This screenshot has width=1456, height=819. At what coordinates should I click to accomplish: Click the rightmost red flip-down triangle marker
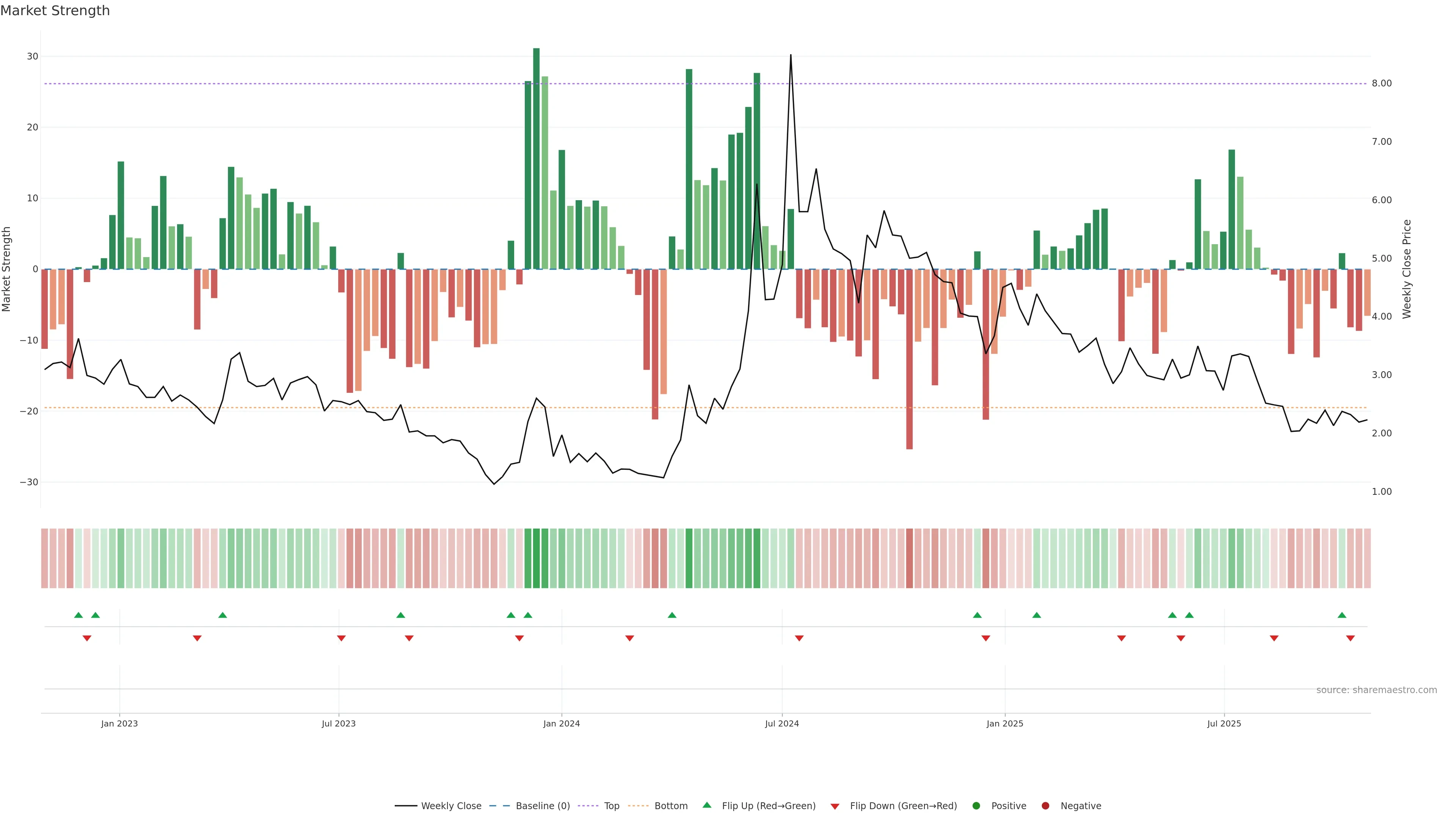coord(1350,638)
